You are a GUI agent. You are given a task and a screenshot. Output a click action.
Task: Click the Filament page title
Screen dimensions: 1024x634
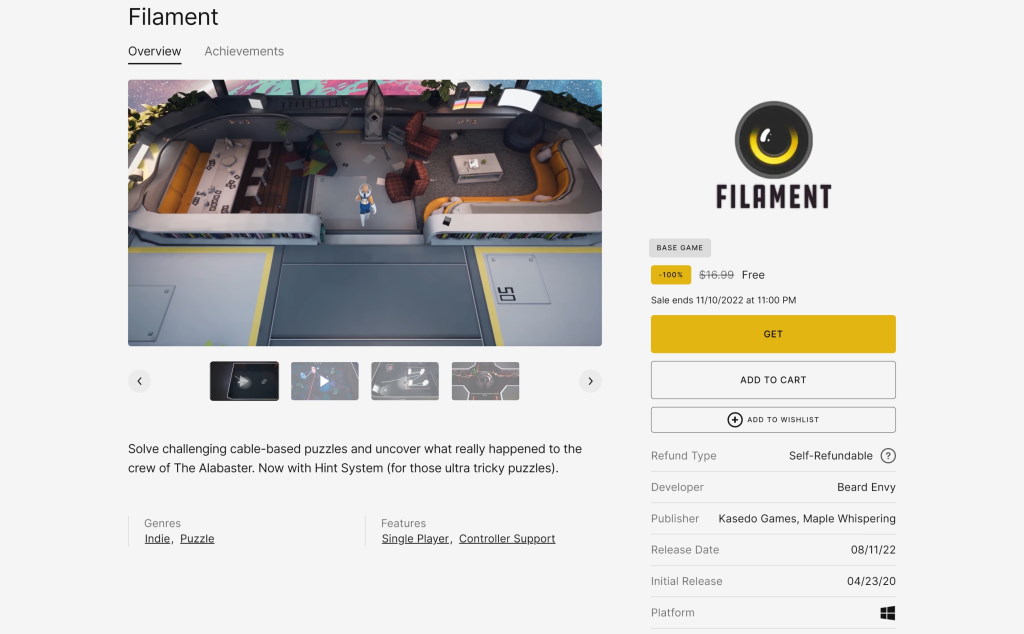click(x=173, y=17)
